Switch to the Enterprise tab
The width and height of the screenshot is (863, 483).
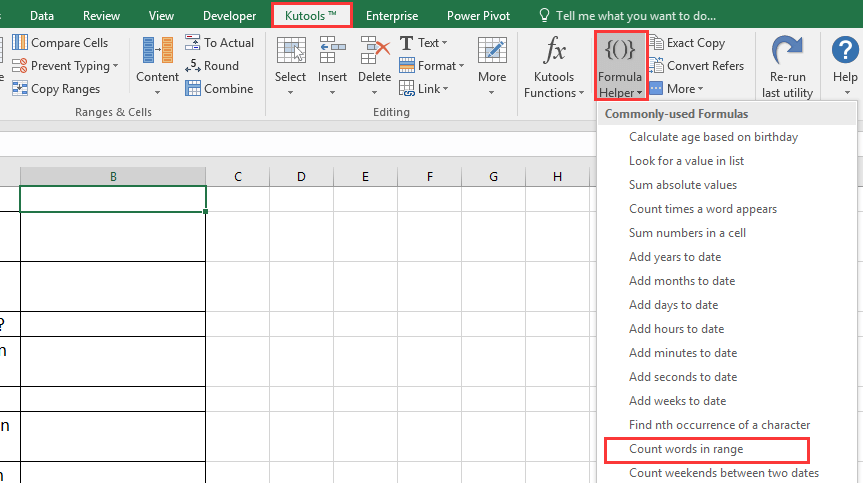(393, 16)
